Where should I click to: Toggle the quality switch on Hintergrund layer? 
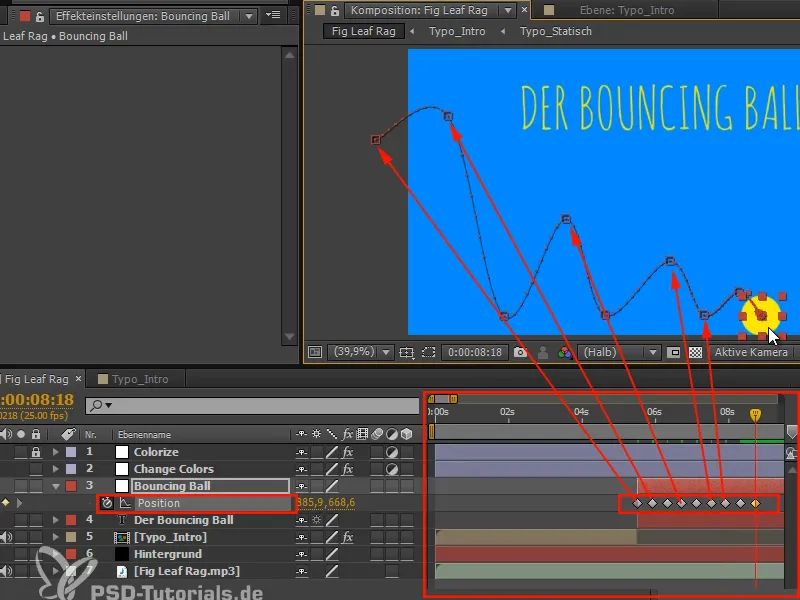click(x=331, y=553)
